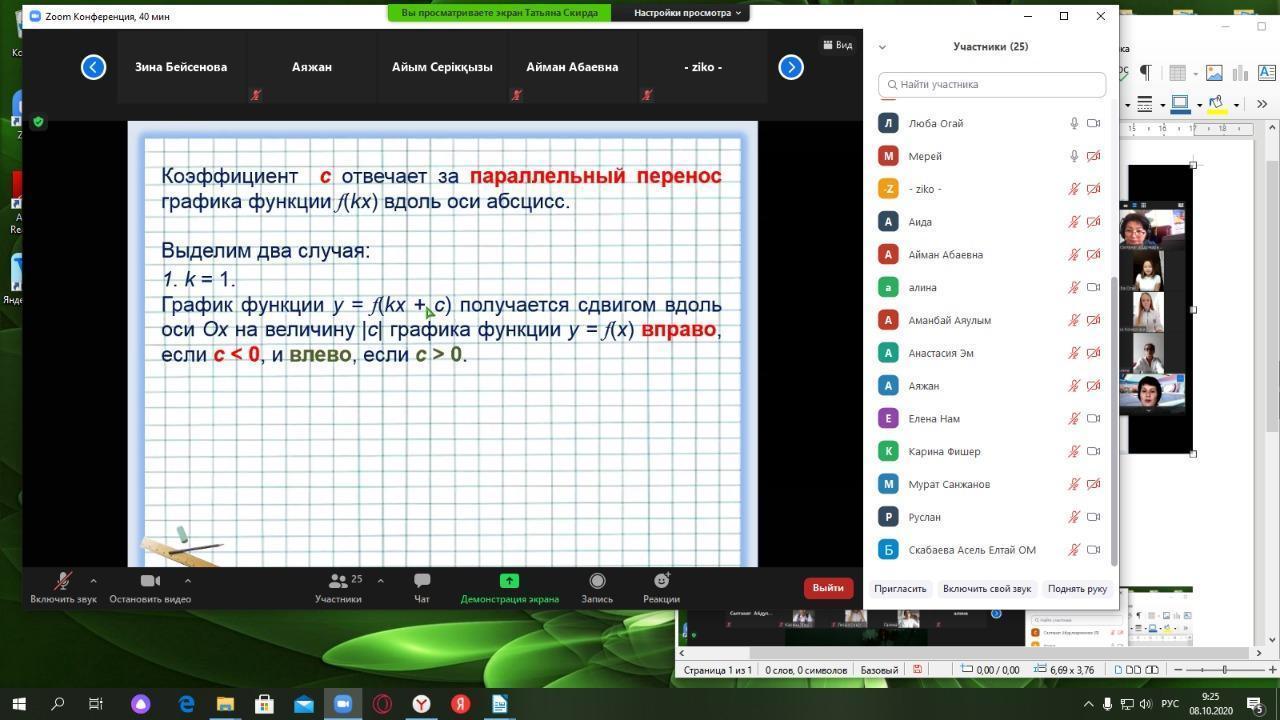Screen dimensions: 1280x720
Task: Click the green Share Screen icon
Action: click(x=509, y=581)
